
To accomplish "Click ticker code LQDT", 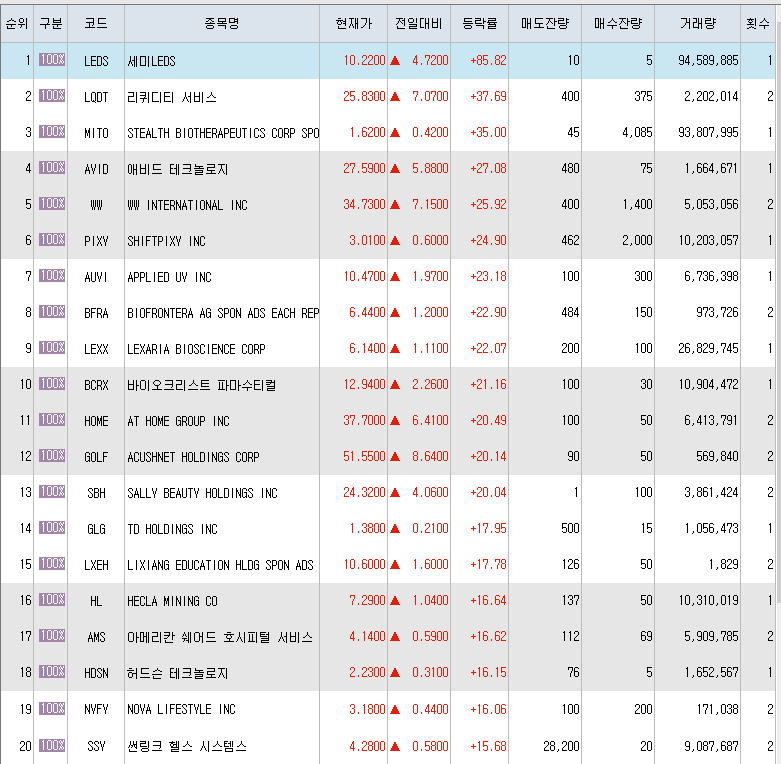I will tap(96, 97).
